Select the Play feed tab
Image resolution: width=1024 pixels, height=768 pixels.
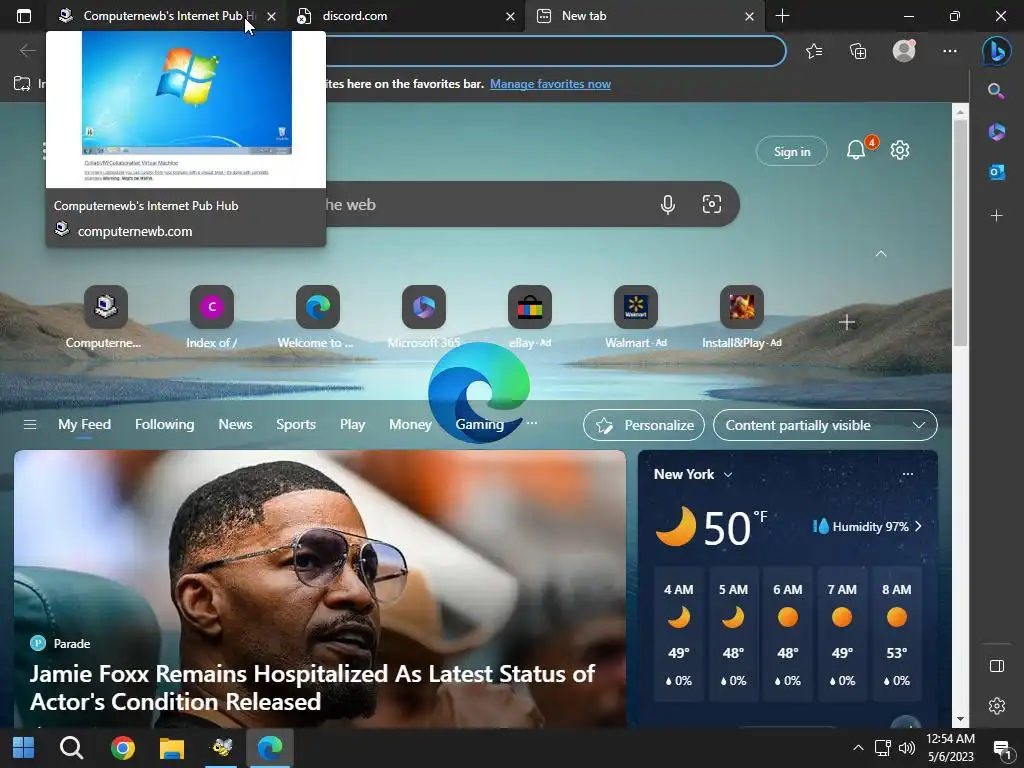coord(352,424)
